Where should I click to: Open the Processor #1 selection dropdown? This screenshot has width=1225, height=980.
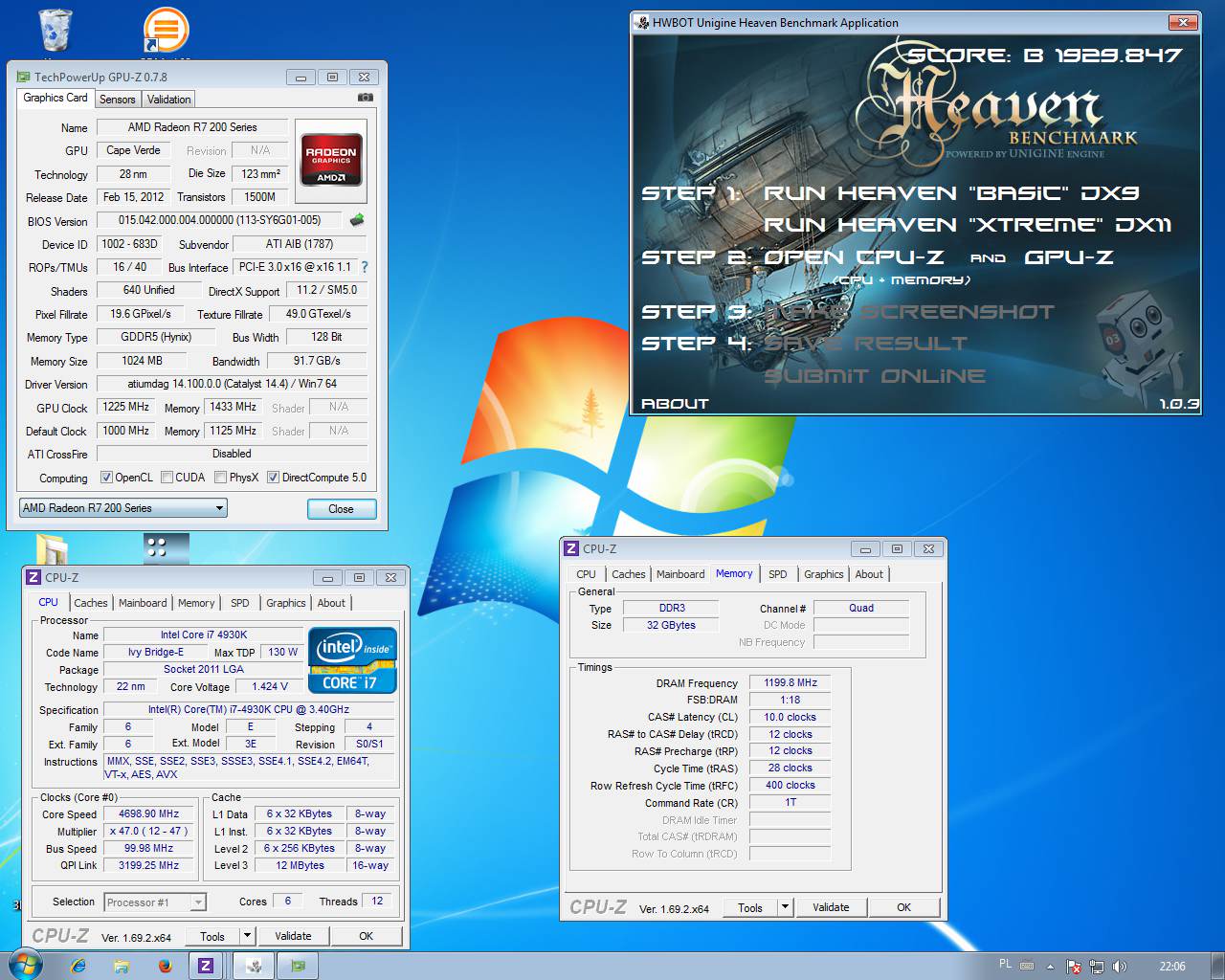pyautogui.click(x=155, y=902)
